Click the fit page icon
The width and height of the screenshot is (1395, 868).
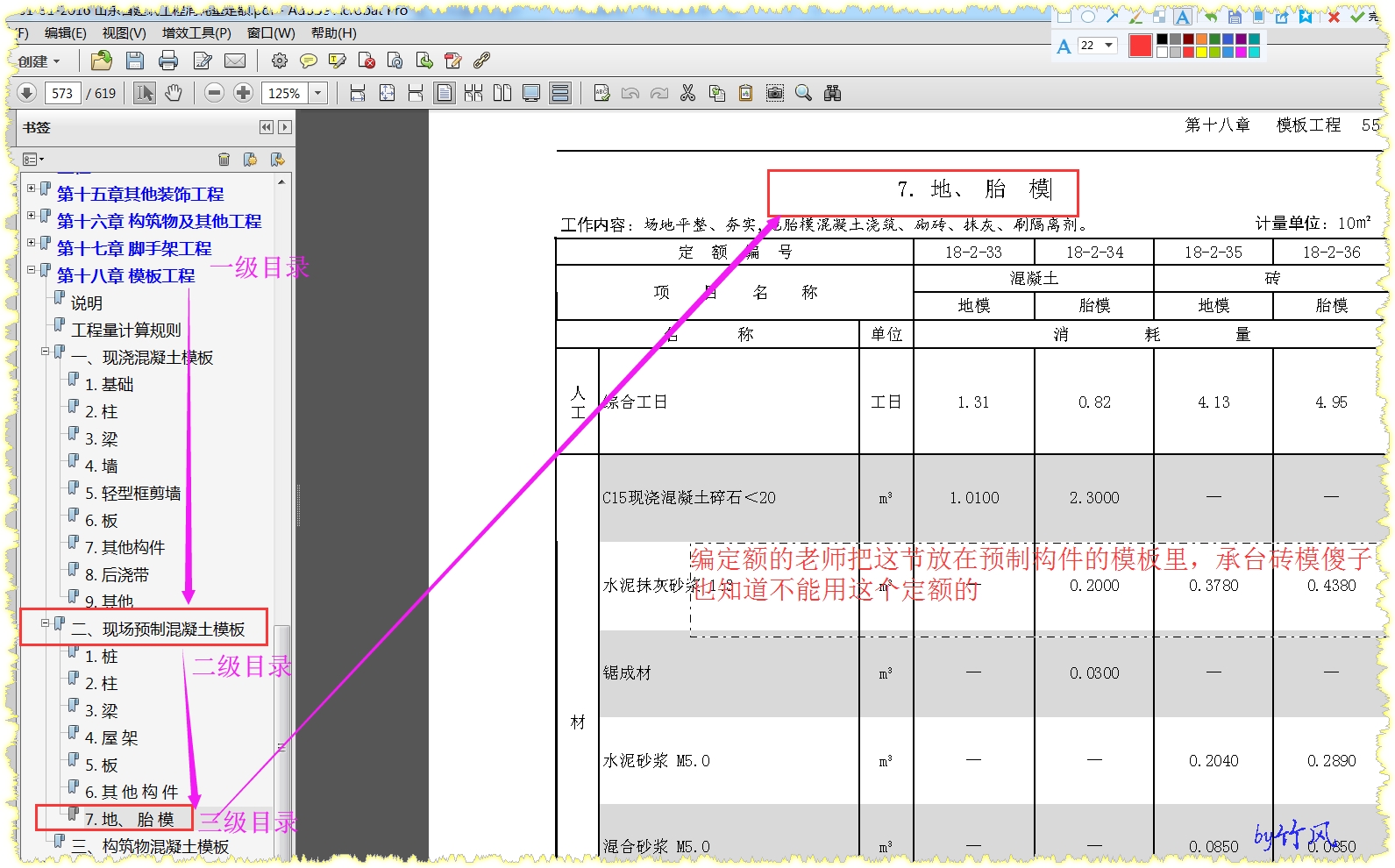click(x=387, y=93)
